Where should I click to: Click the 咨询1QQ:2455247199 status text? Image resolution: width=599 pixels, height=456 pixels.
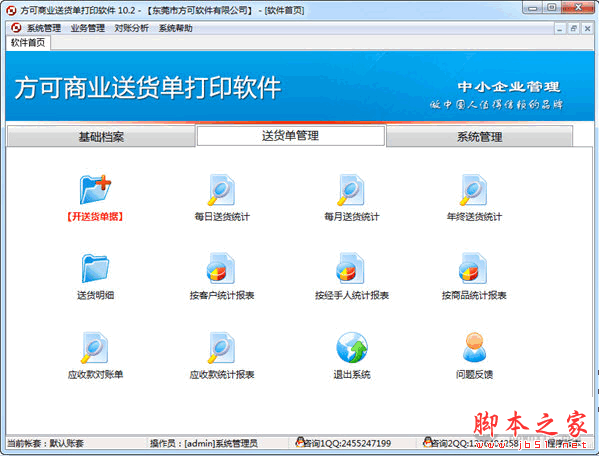(x=348, y=443)
